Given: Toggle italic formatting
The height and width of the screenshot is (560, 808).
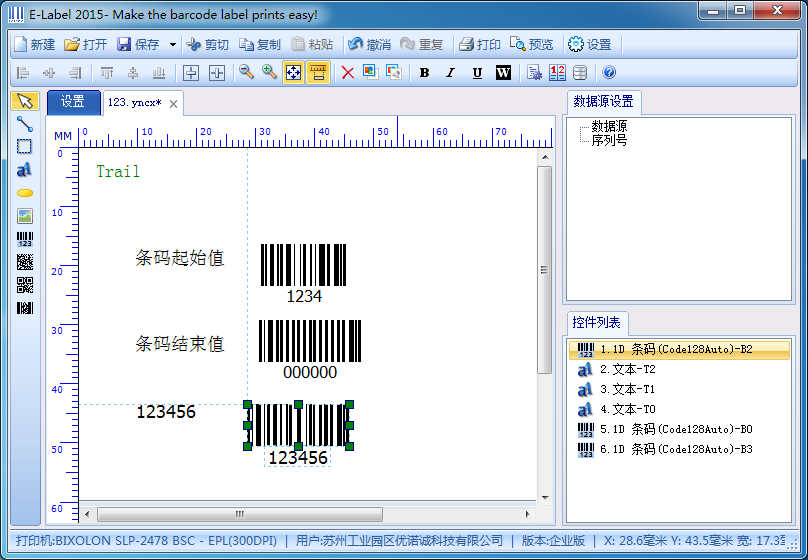Looking at the screenshot, I should tap(450, 73).
